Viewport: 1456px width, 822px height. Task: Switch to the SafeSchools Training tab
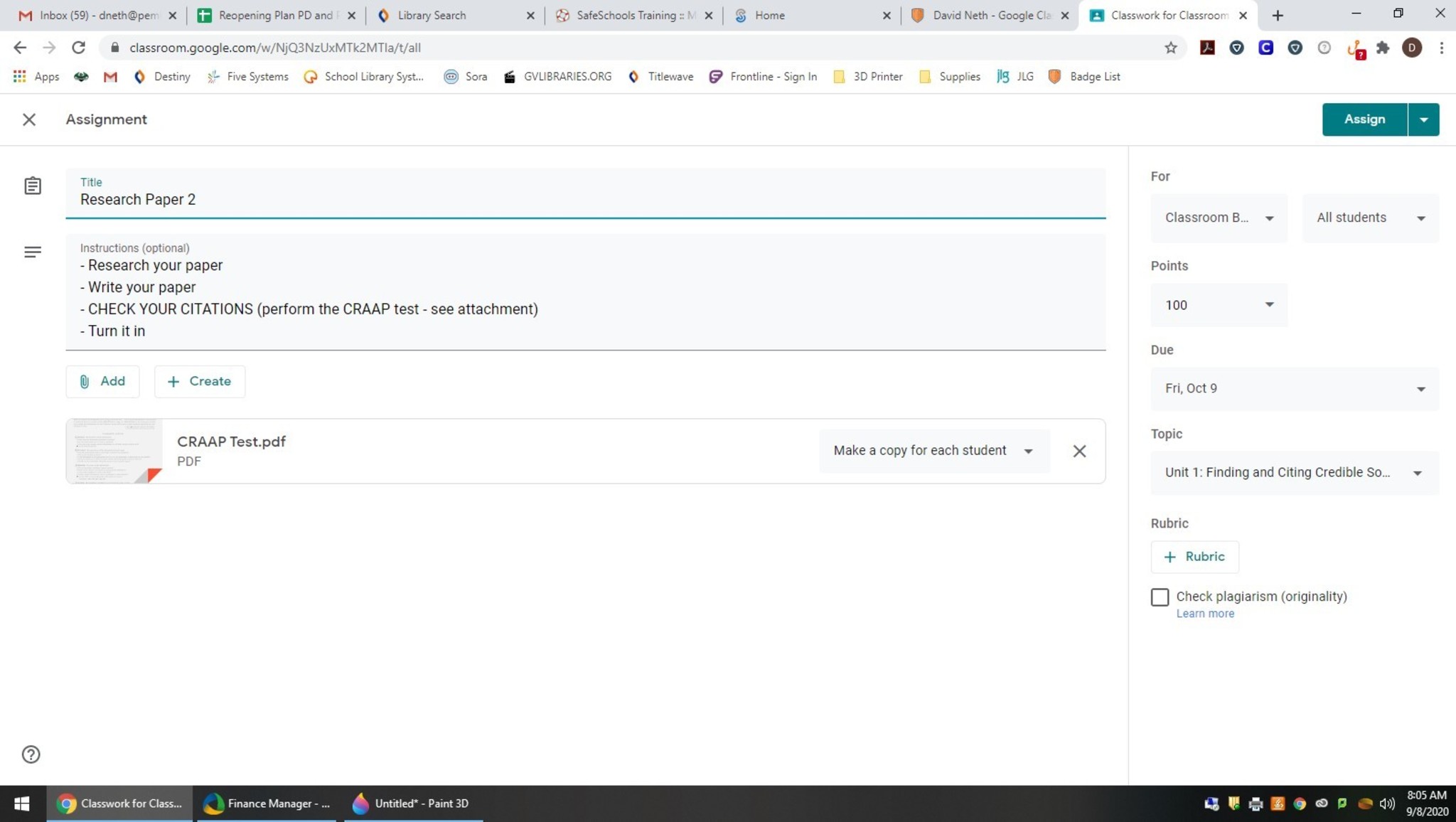tap(626, 15)
